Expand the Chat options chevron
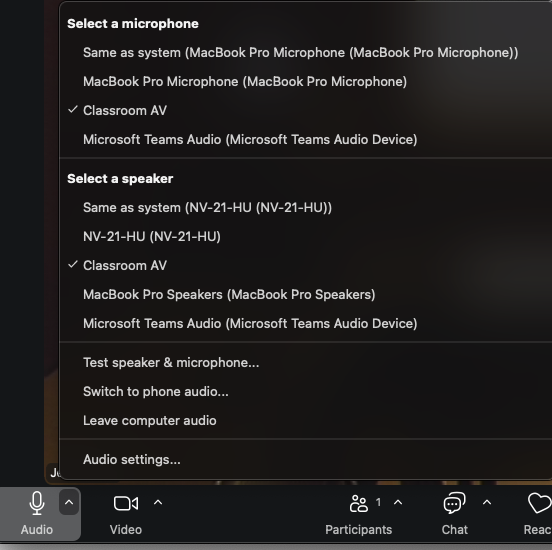Viewport: 552px width, 550px height. coord(487,502)
